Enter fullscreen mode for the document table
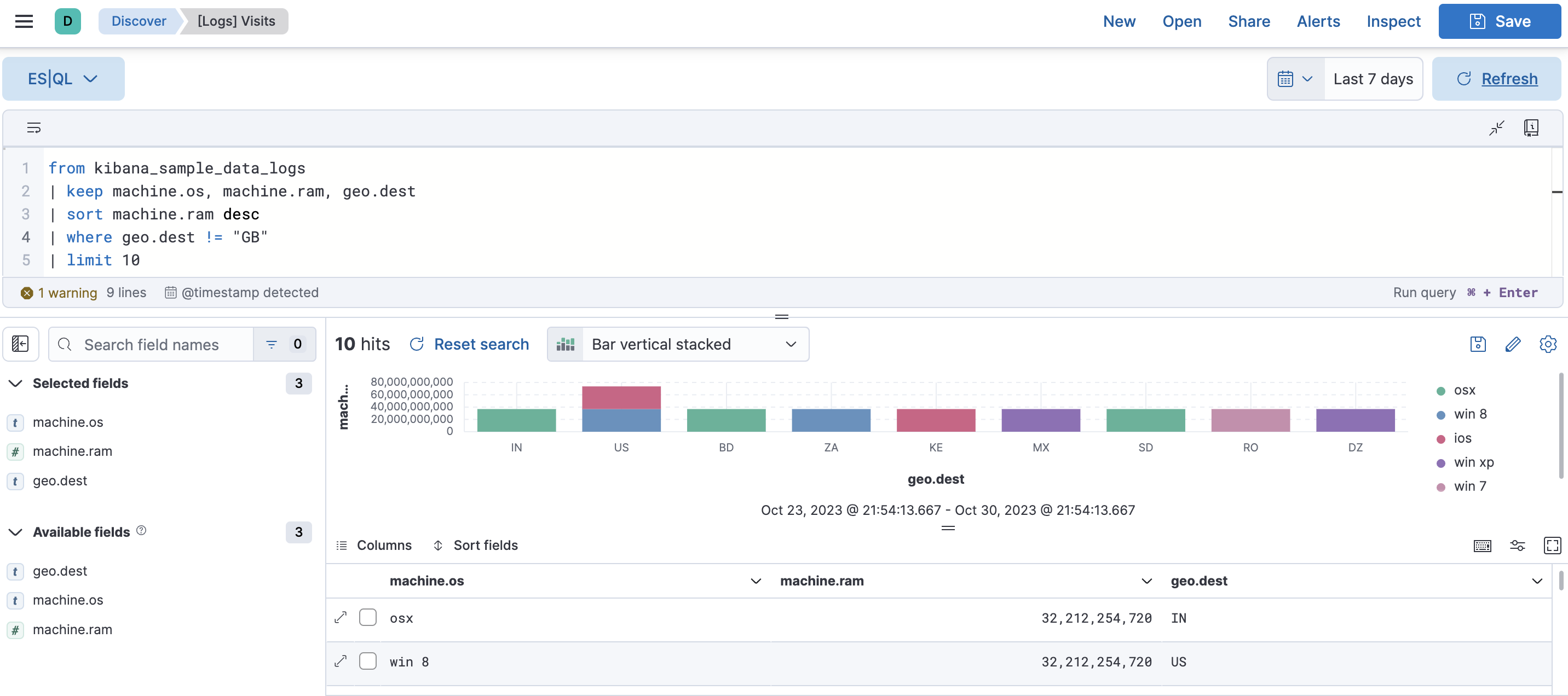The width and height of the screenshot is (1568, 696). click(x=1553, y=545)
